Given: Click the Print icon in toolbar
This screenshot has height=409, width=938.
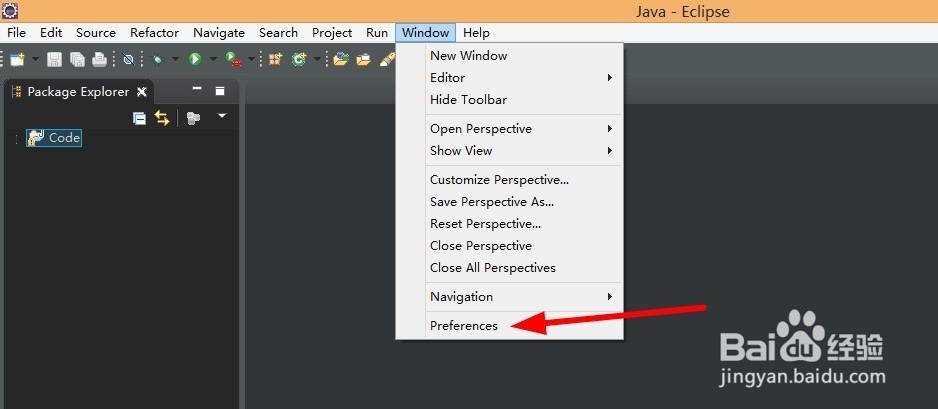Looking at the screenshot, I should (x=99, y=59).
